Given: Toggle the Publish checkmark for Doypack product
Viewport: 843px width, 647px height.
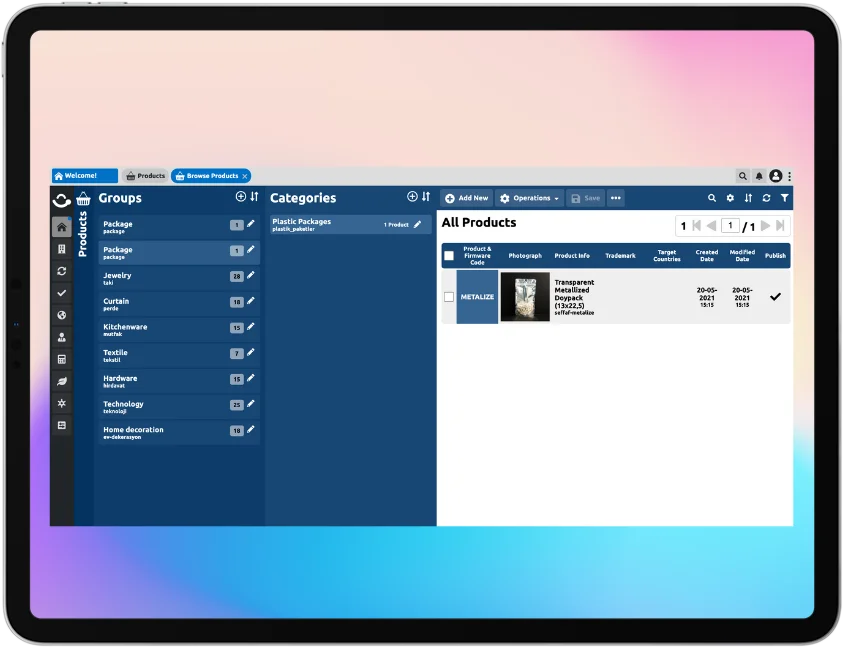Looking at the screenshot, I should click(x=775, y=297).
